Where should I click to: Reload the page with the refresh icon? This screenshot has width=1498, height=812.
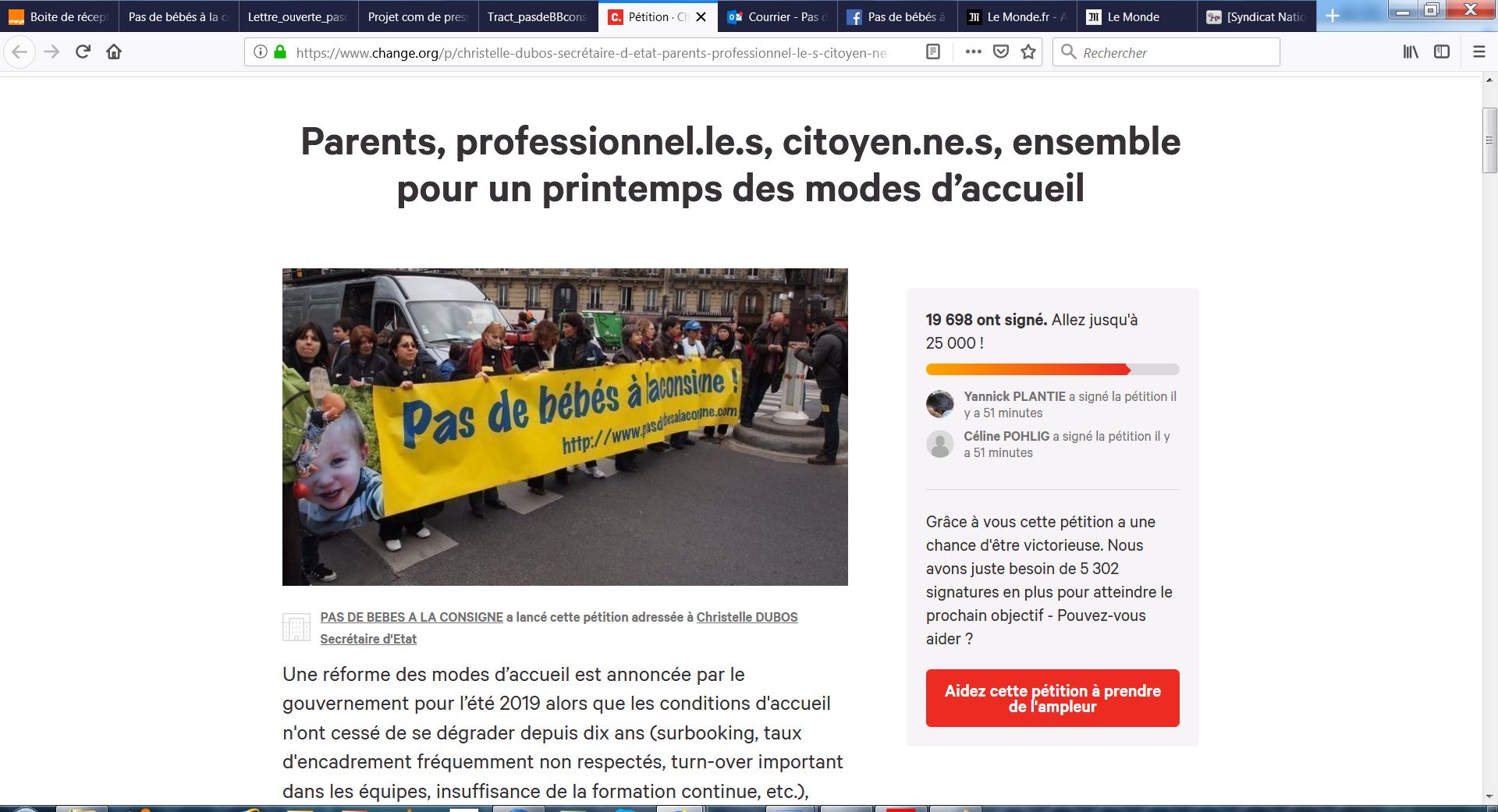coord(83,51)
